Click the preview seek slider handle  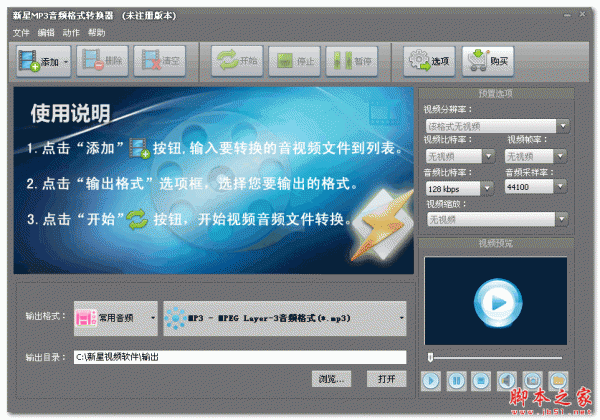tap(430, 358)
